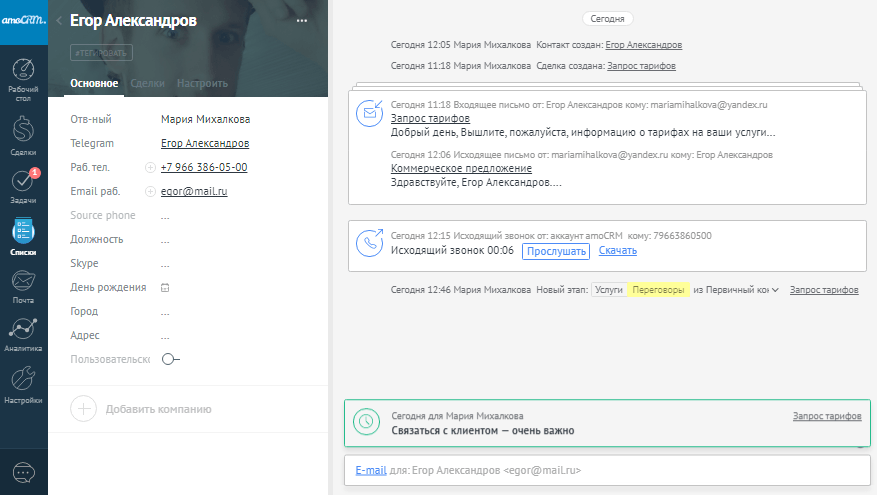This screenshot has height=495, width=877.
Task: Open Настройки settings in sidebar
Action: 23,384
